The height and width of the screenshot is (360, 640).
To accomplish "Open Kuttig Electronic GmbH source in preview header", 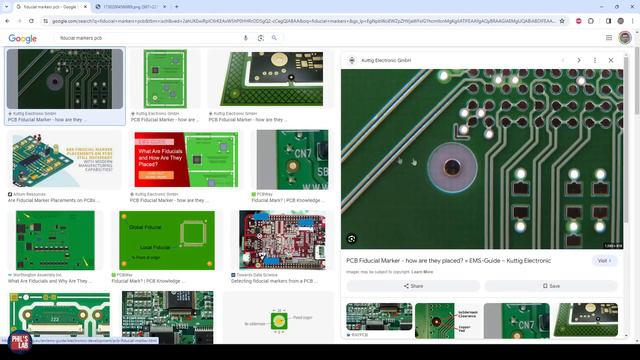I will 386,60.
